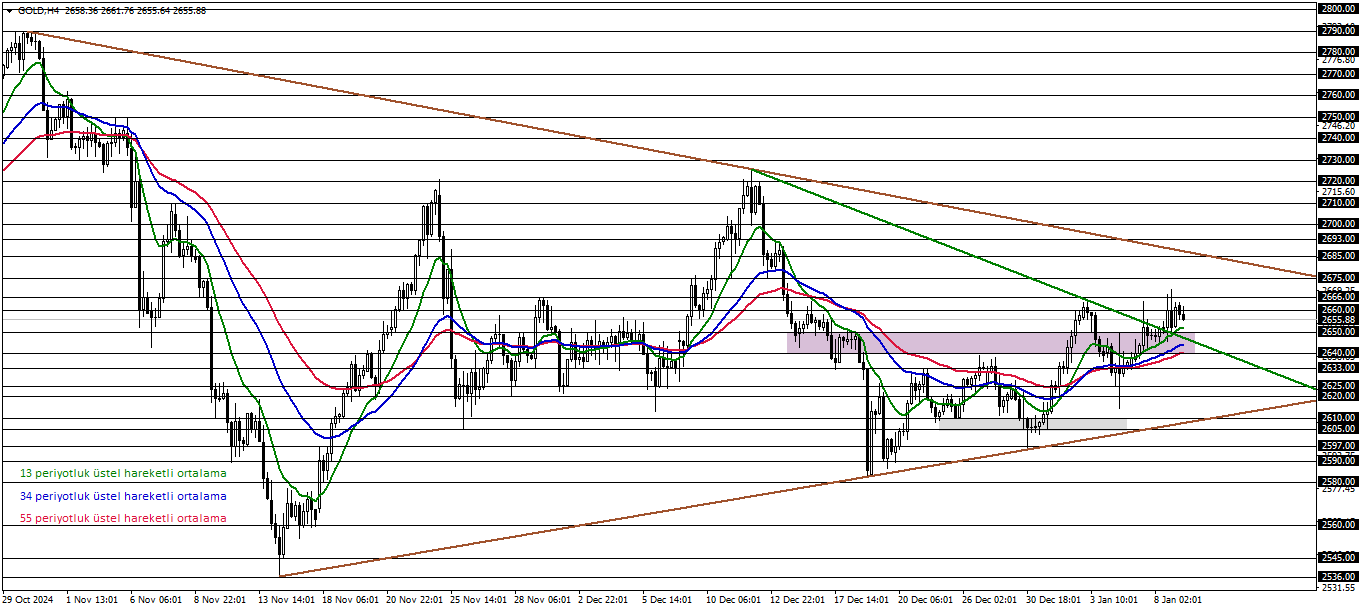Click the 2633.00 price axis label
The width and height of the screenshot is (1362, 611).
click(x=1338, y=368)
